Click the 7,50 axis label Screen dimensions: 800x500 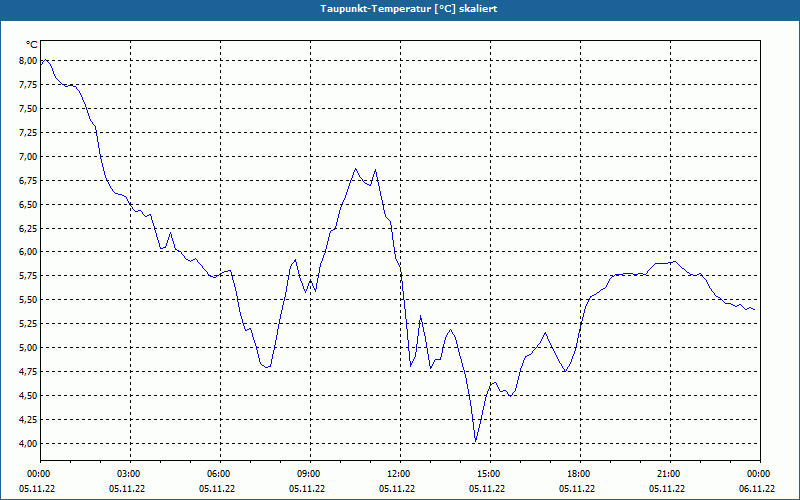coord(28,109)
